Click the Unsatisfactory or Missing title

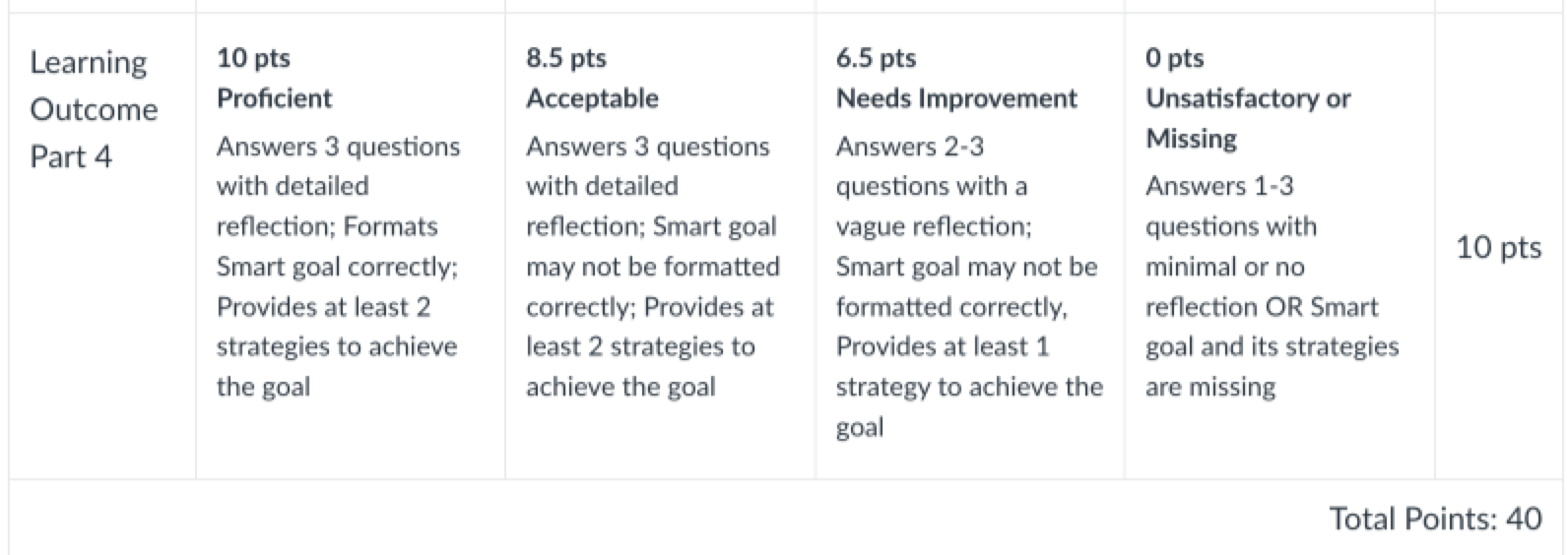coord(1248,118)
